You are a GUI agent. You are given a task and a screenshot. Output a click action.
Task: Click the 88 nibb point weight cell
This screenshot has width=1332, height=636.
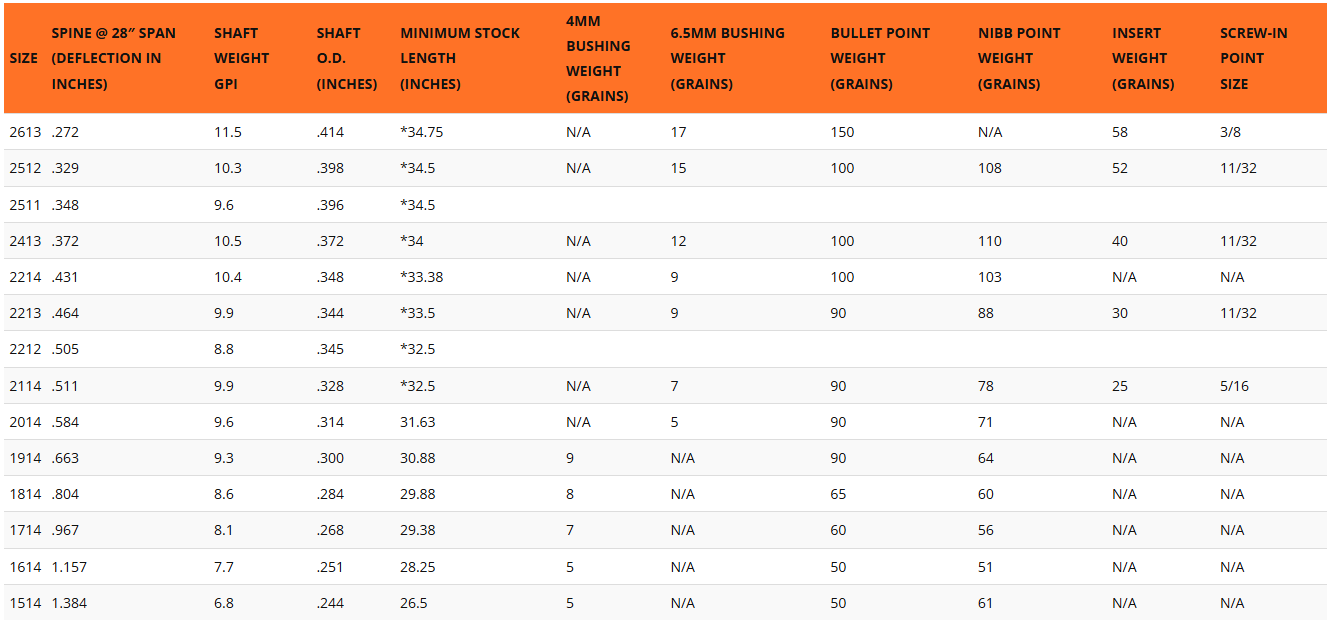[986, 313]
